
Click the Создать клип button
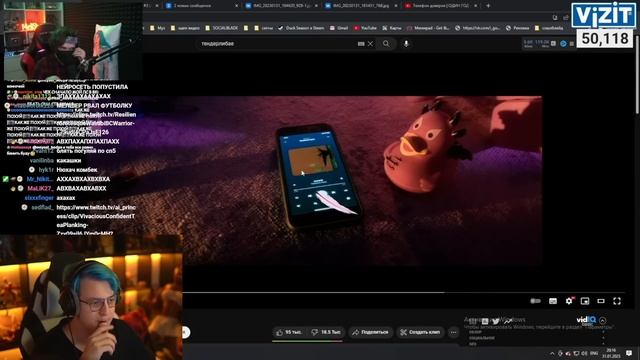pyautogui.click(x=420, y=332)
